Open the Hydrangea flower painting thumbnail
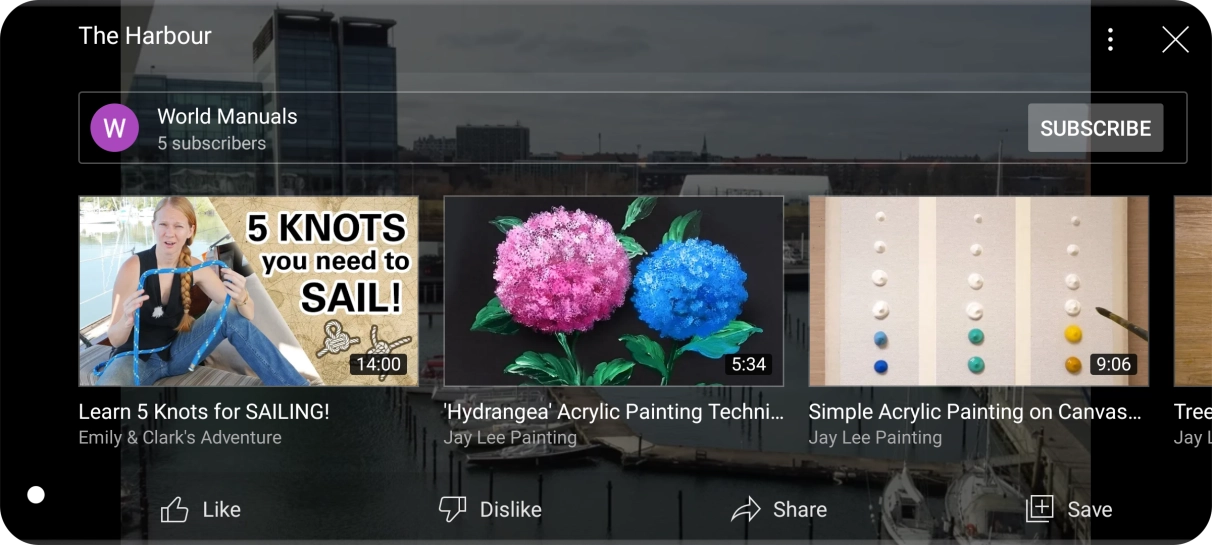 (613, 290)
